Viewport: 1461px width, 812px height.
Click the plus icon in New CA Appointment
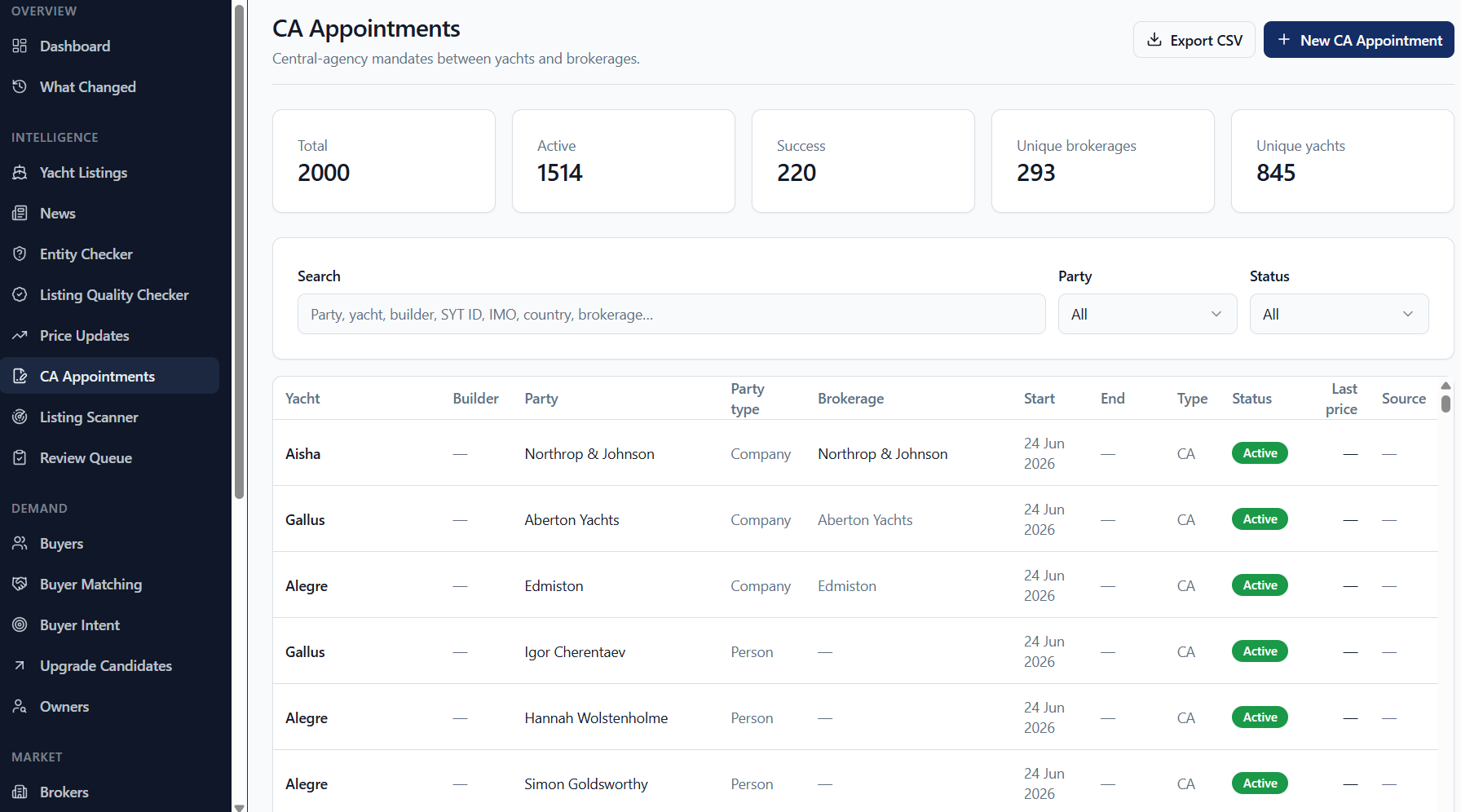point(1284,40)
